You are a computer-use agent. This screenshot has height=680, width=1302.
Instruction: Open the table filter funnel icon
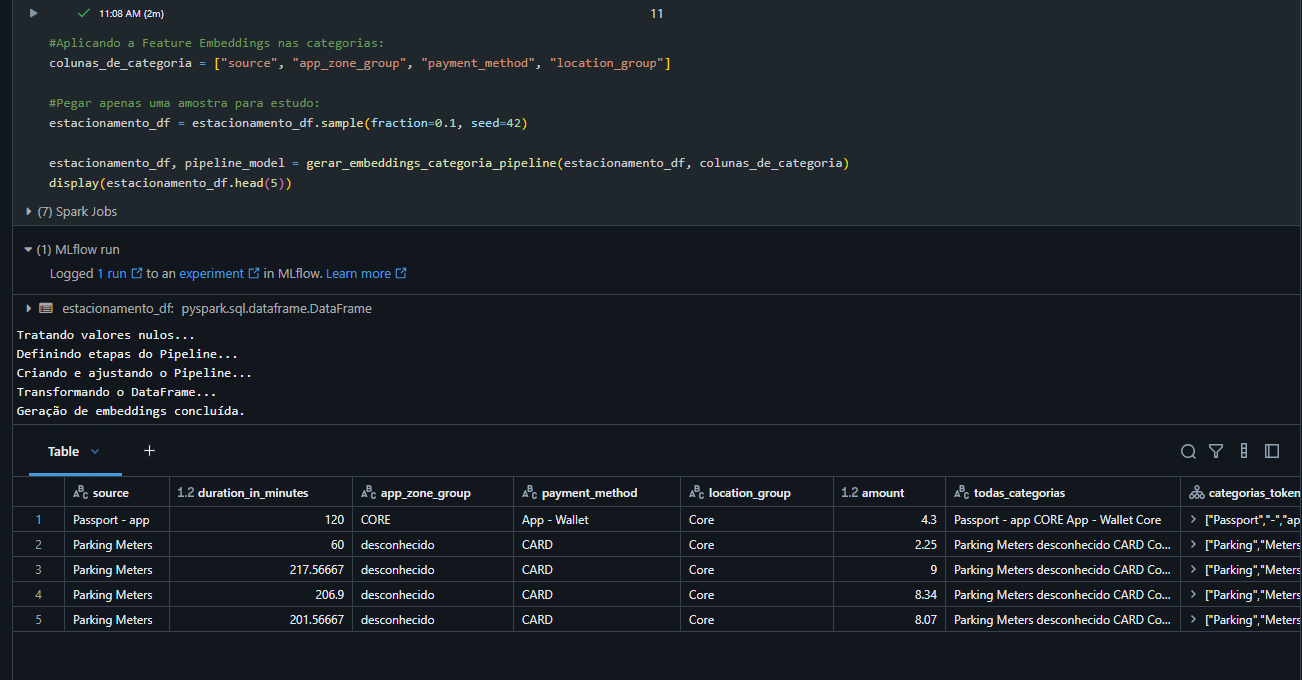coord(1216,451)
